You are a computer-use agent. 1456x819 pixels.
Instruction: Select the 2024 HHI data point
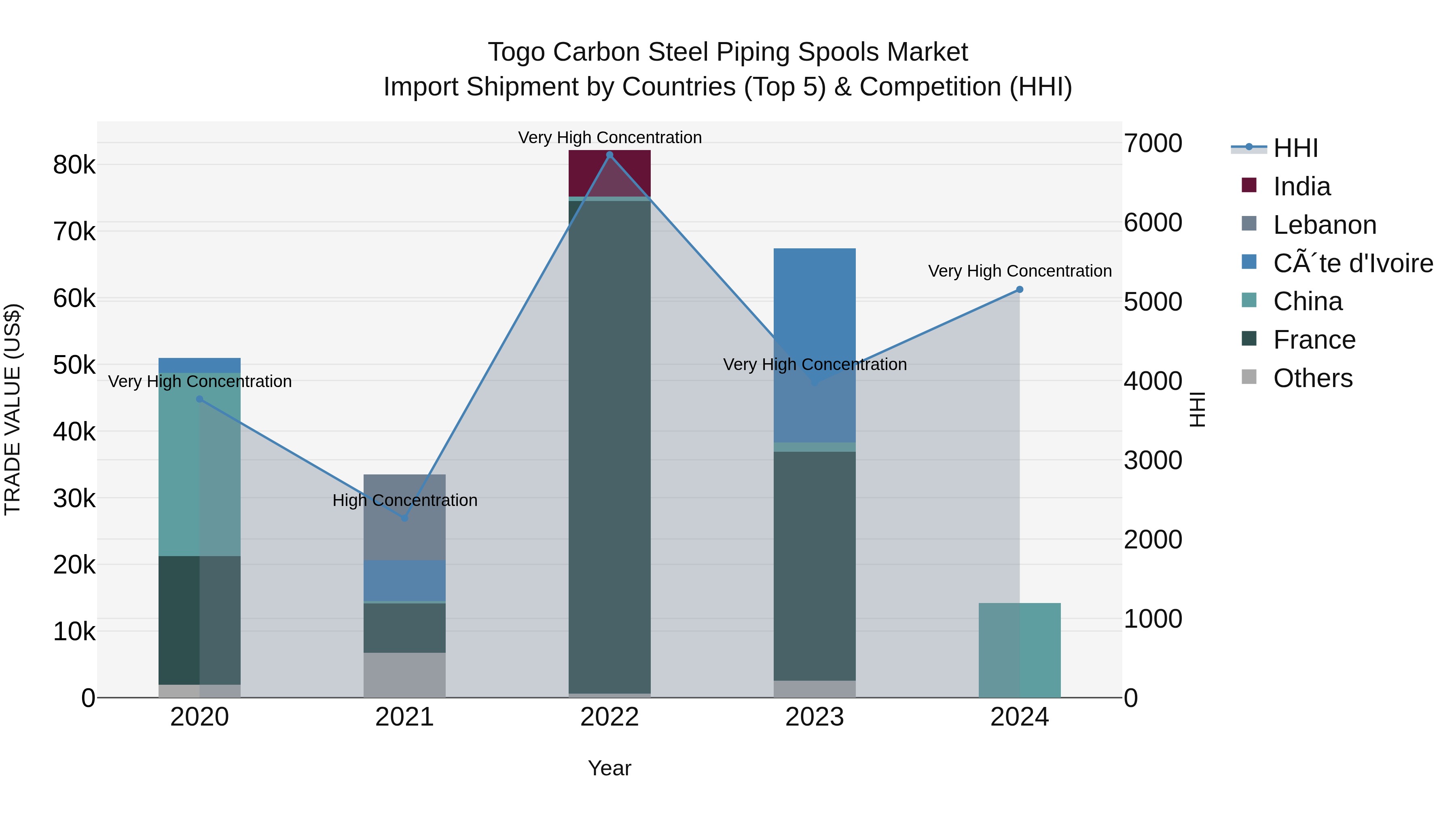pyautogui.click(x=1020, y=290)
